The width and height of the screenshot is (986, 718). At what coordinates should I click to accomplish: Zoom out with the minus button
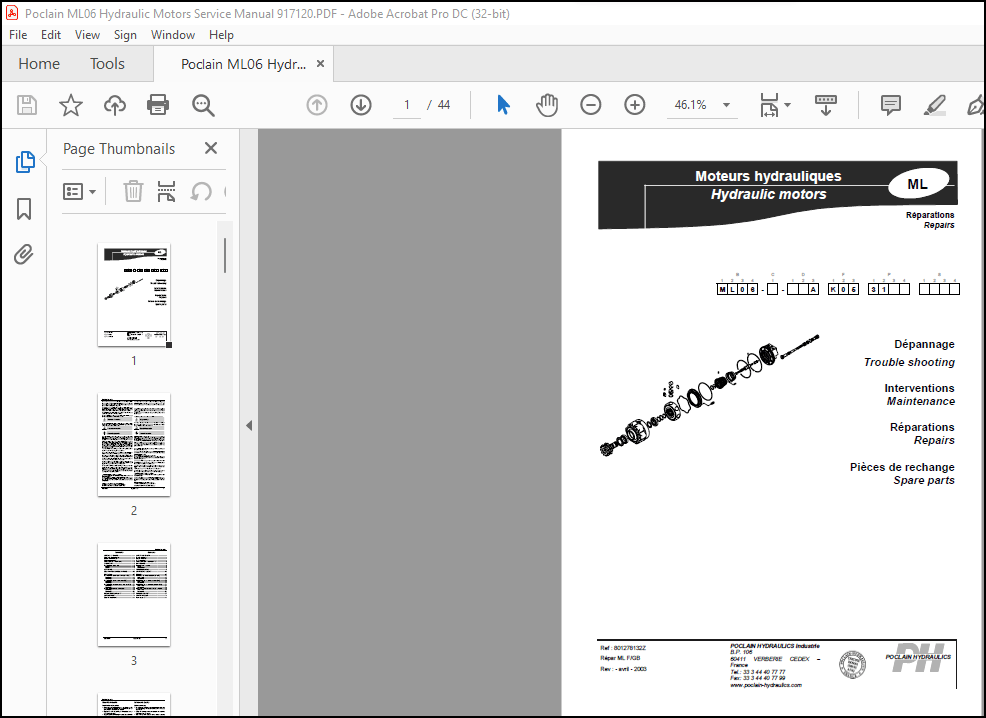(590, 104)
